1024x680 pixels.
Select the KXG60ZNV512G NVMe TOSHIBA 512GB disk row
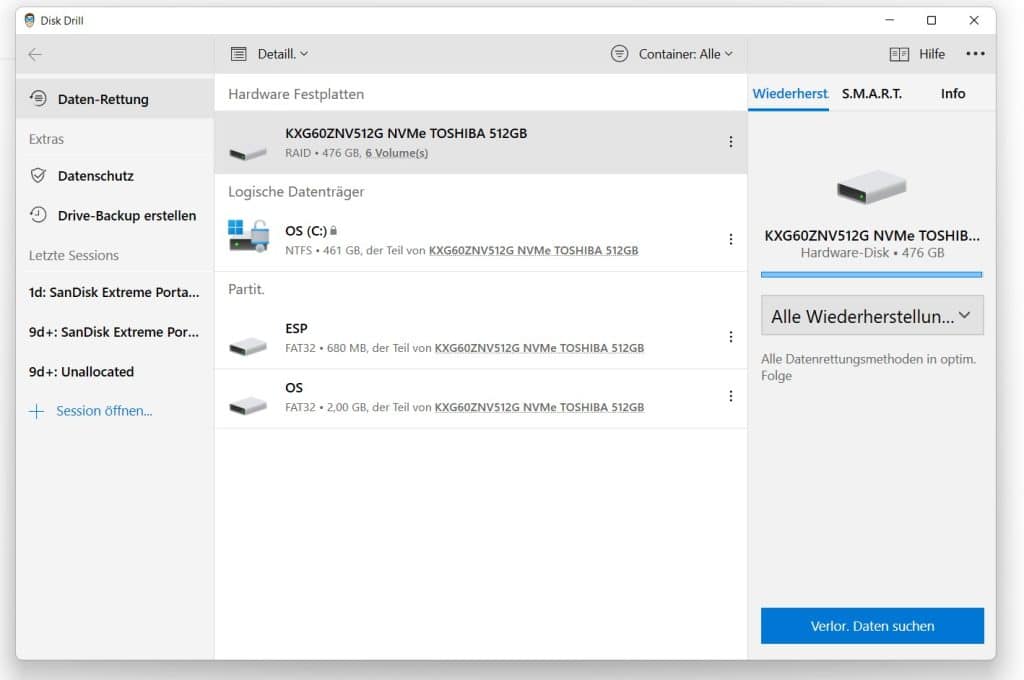481,142
